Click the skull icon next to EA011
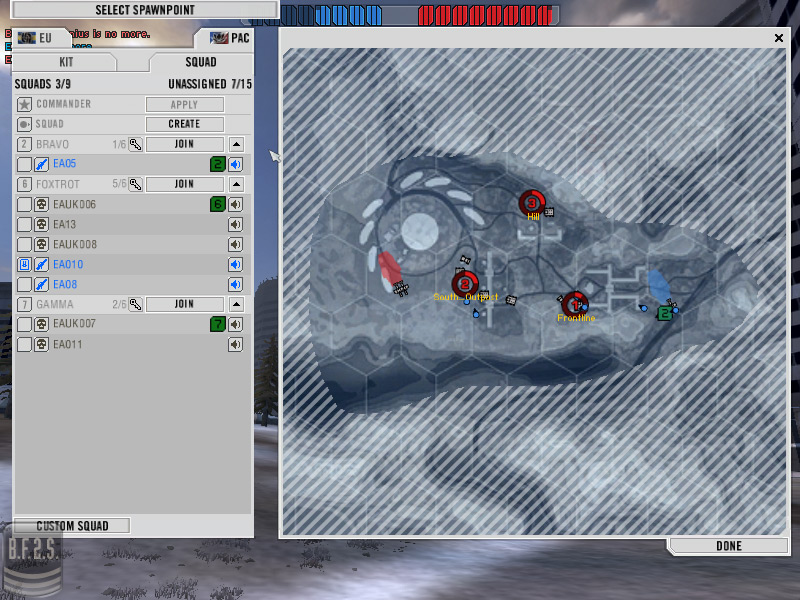This screenshot has height=600, width=800. tap(41, 344)
